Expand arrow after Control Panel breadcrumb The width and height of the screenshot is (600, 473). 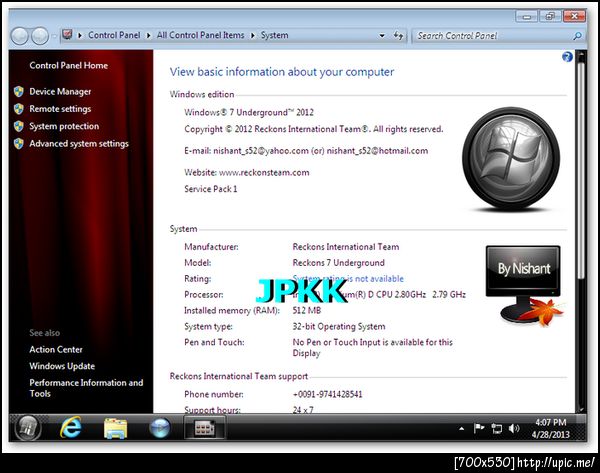pyautogui.click(x=148, y=36)
